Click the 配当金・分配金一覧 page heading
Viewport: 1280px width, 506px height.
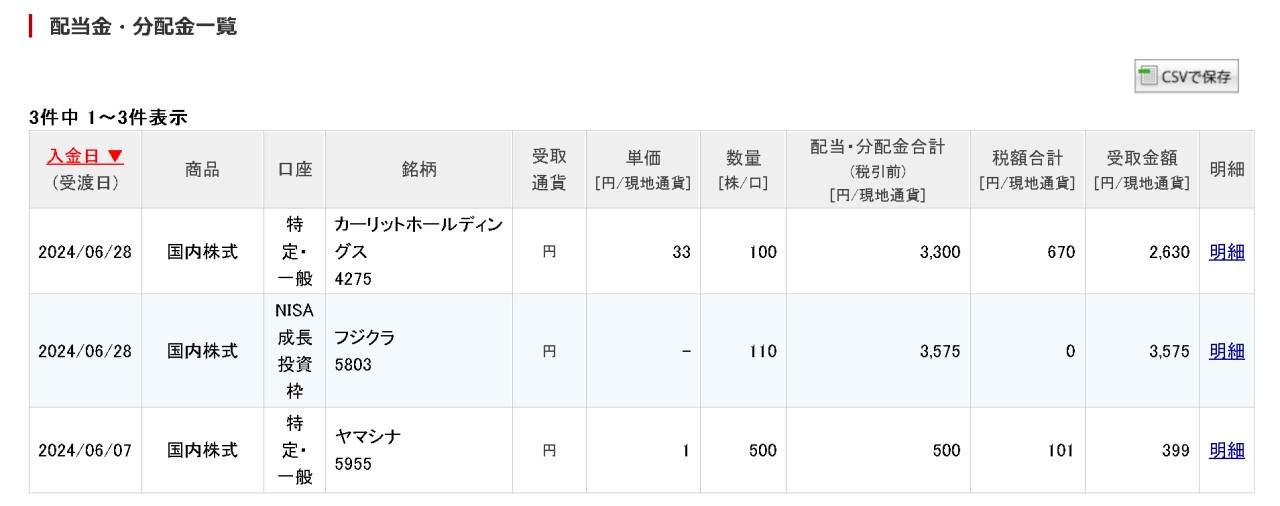coord(143,27)
